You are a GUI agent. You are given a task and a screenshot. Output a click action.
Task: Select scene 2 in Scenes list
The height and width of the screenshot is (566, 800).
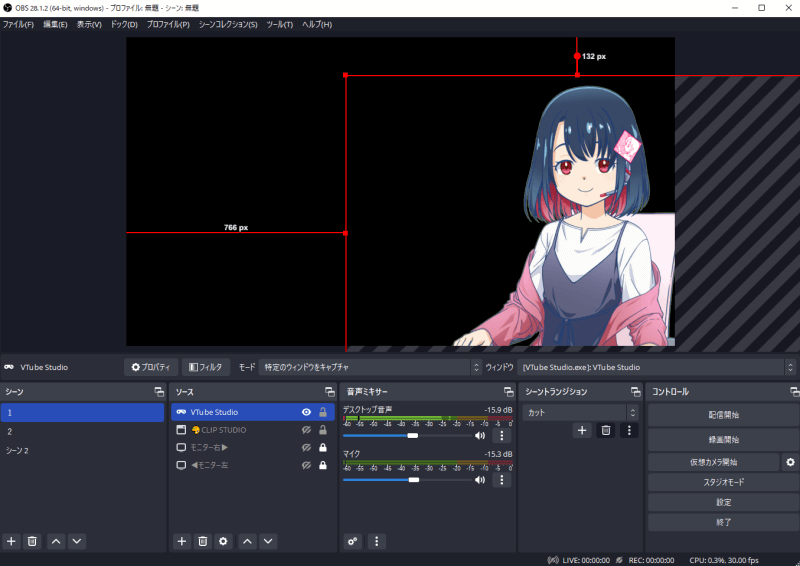pos(82,431)
